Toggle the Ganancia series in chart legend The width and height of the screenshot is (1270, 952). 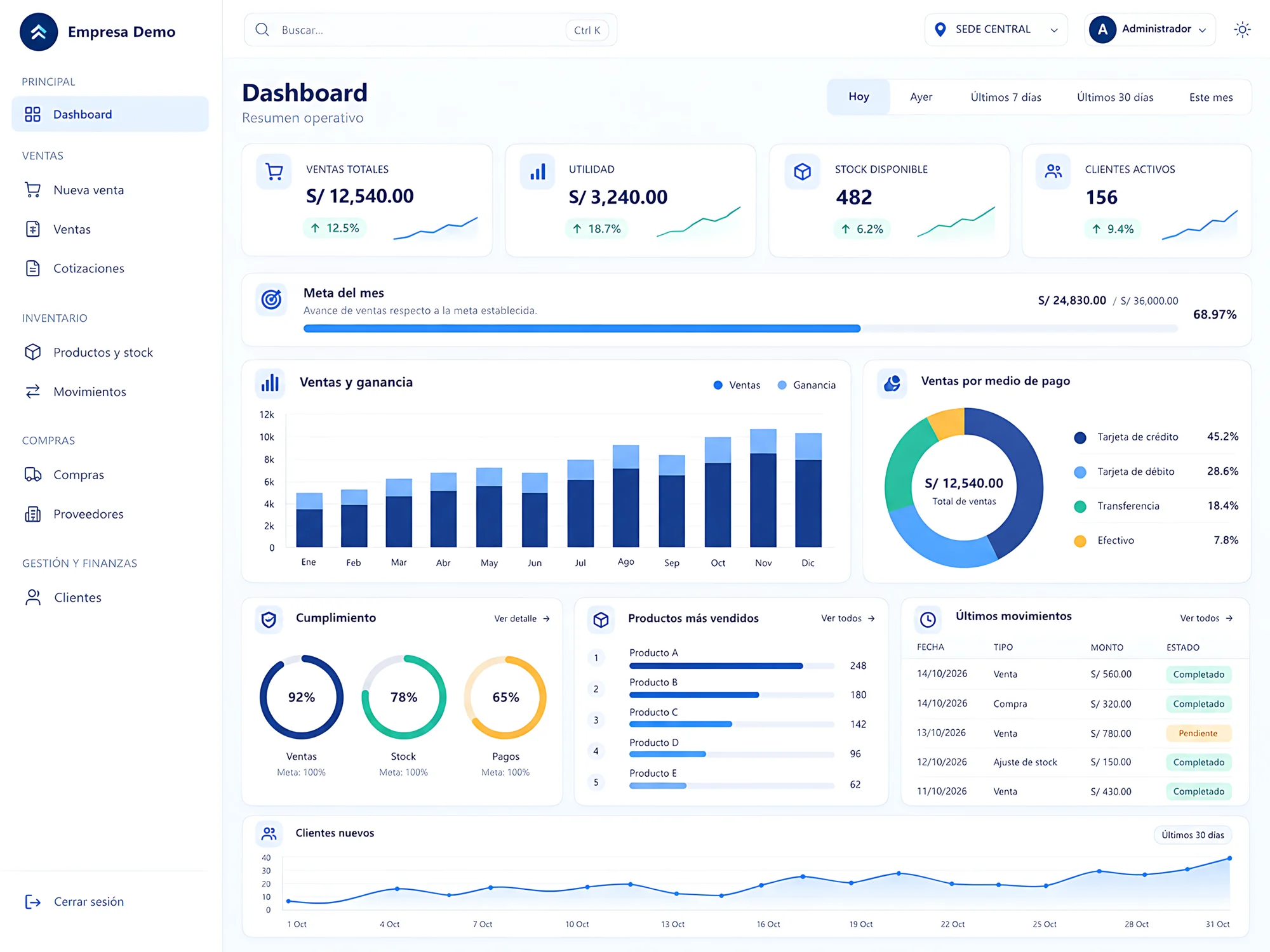click(806, 385)
